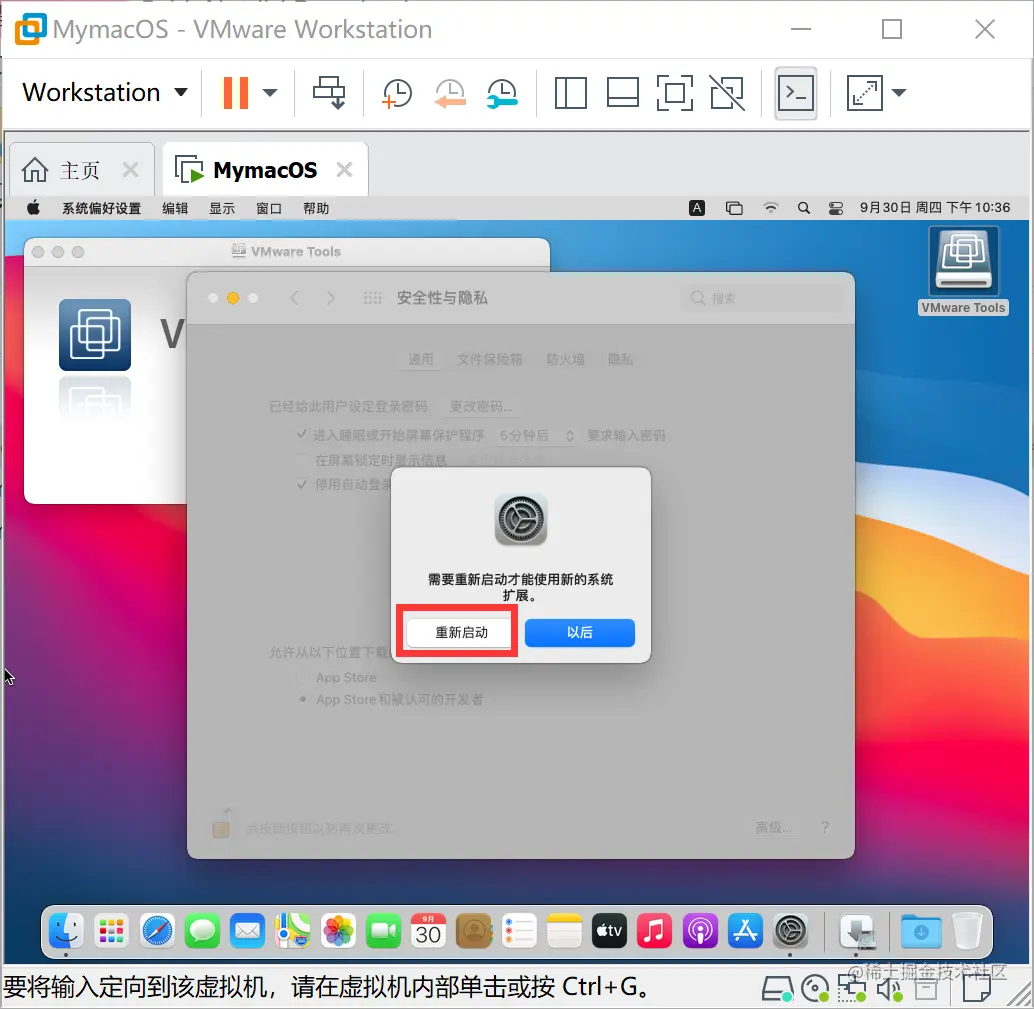Viewport: 1034px width, 1009px height.
Task: Open the console view button
Action: (x=795, y=93)
